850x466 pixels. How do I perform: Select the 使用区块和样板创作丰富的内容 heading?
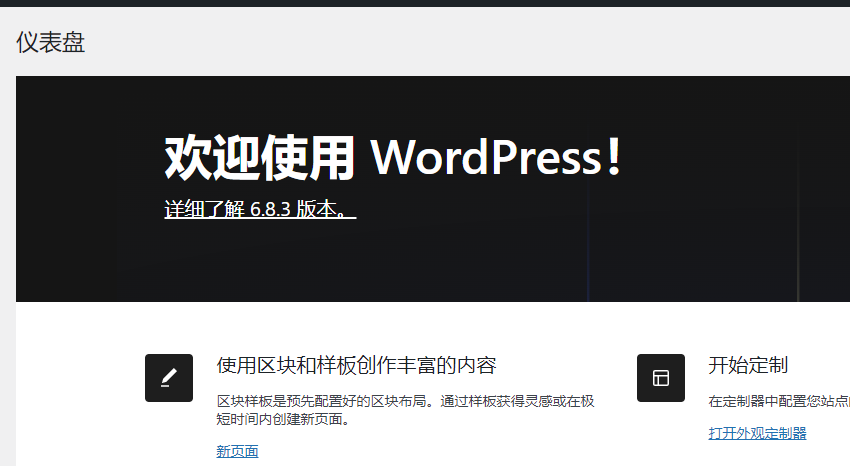[356, 365]
